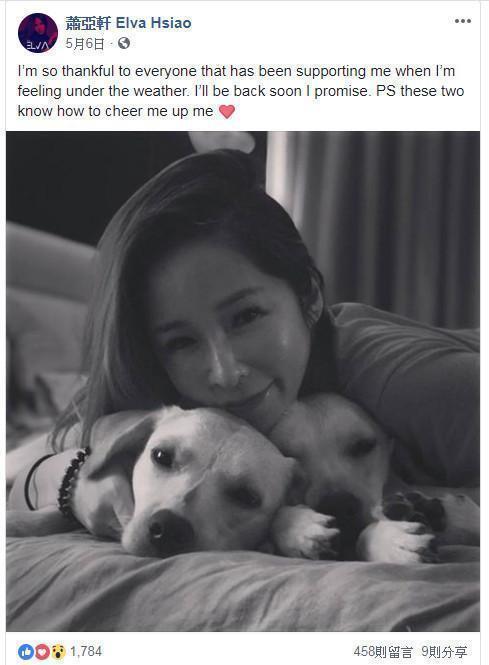Click the pink heart emoji in post text
The image size is (489, 665).
coord(226,112)
